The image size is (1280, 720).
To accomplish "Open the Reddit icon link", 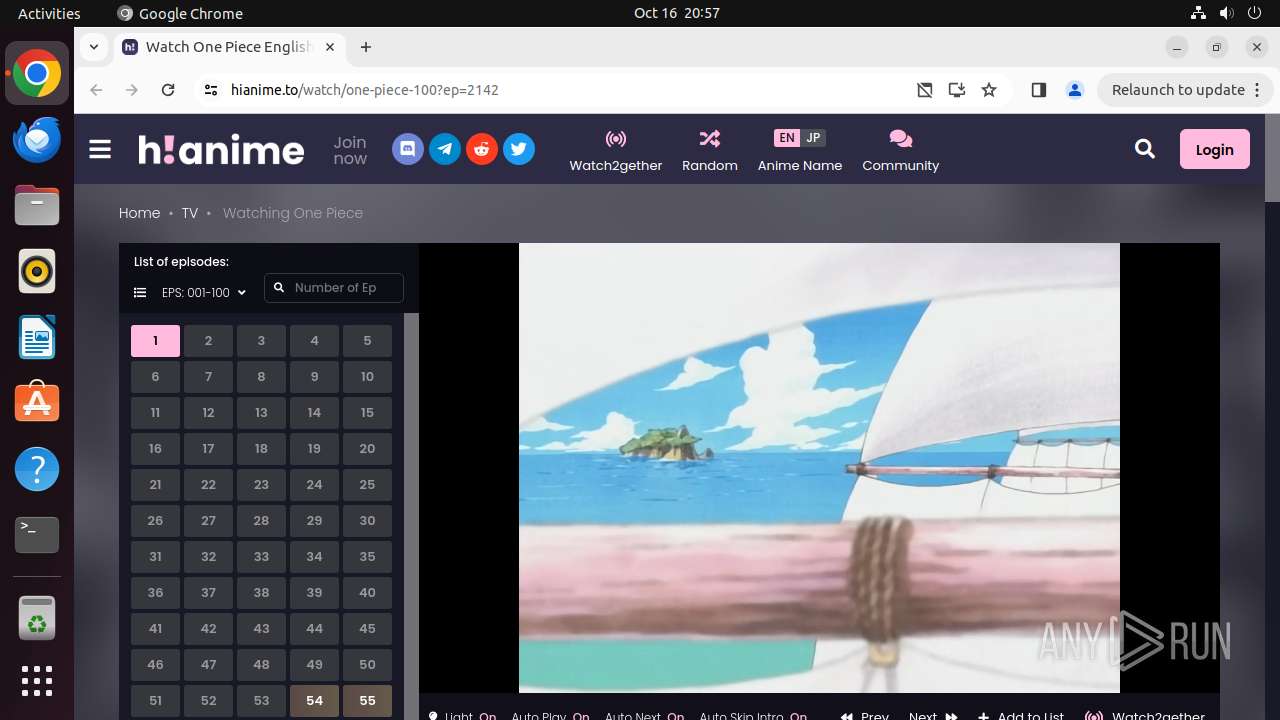I will coord(482,149).
